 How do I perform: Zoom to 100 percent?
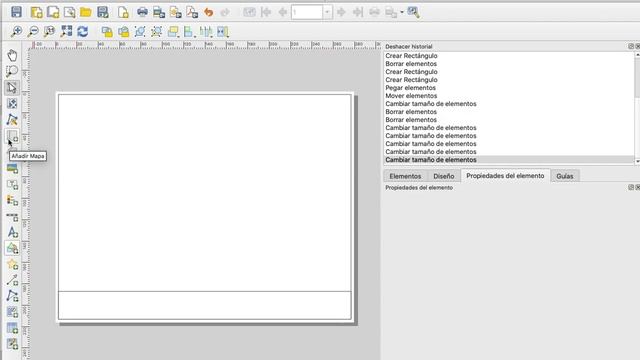49,31
